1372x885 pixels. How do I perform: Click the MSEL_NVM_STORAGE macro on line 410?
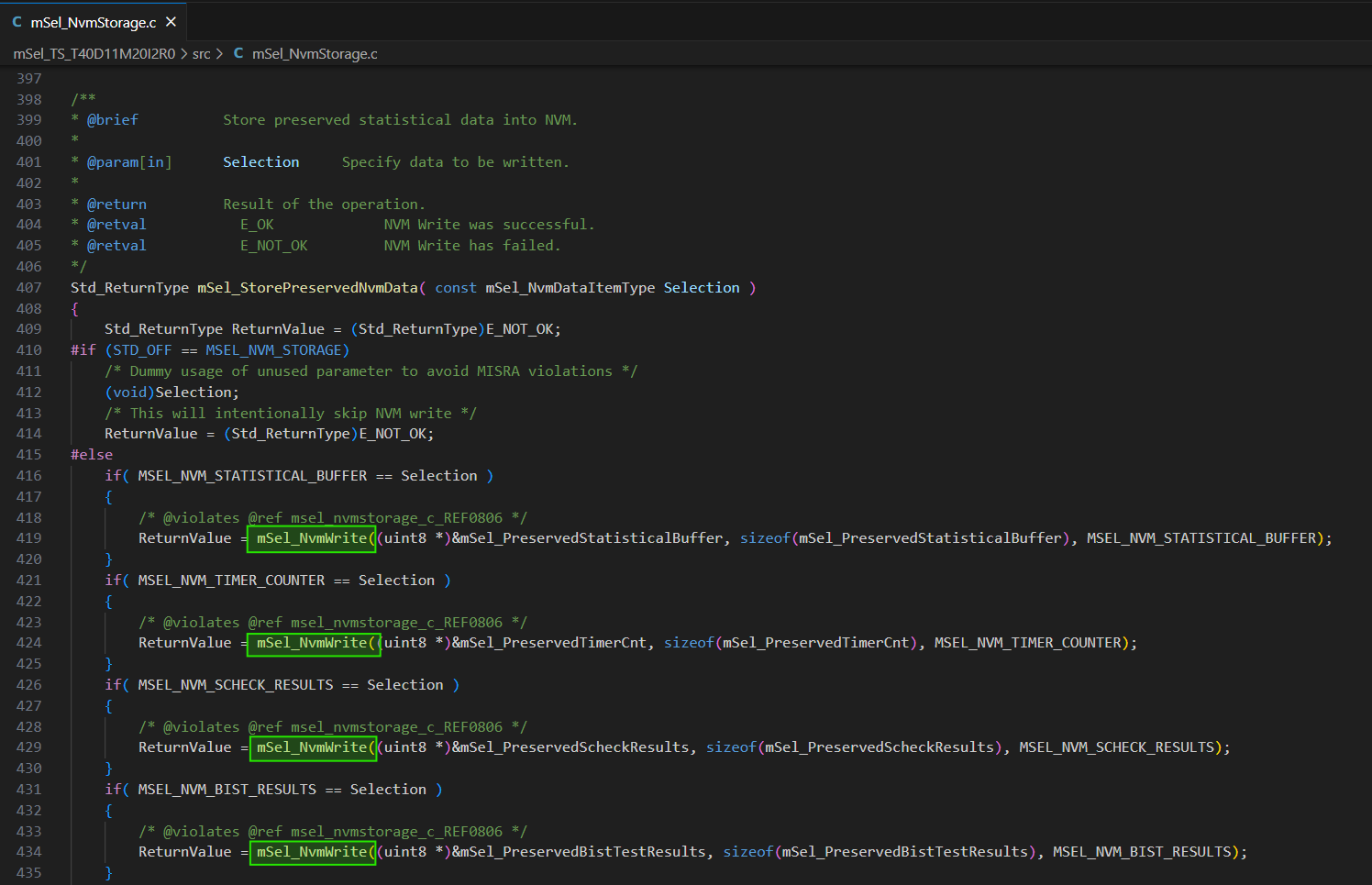pos(273,350)
